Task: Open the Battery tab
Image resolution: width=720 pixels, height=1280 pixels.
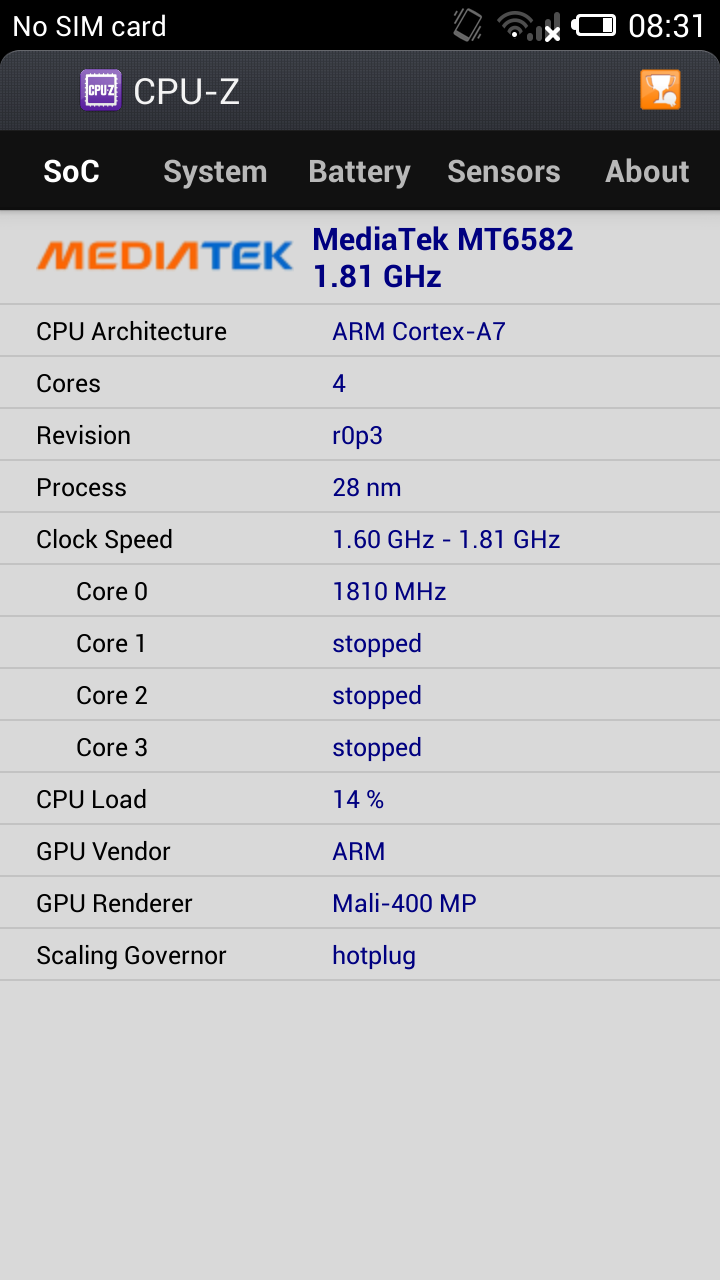Action: pos(359,171)
